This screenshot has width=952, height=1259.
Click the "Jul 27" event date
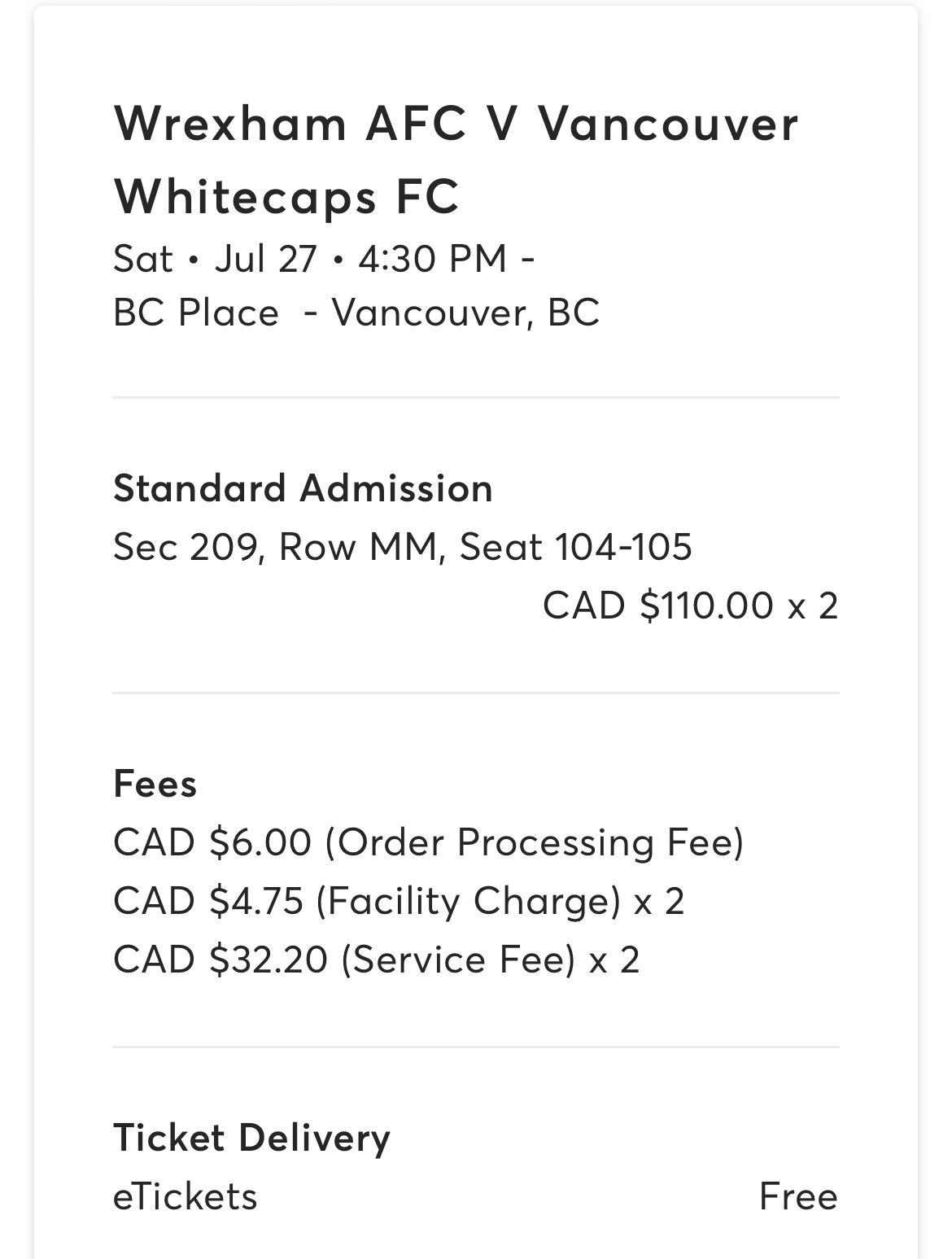point(265,259)
